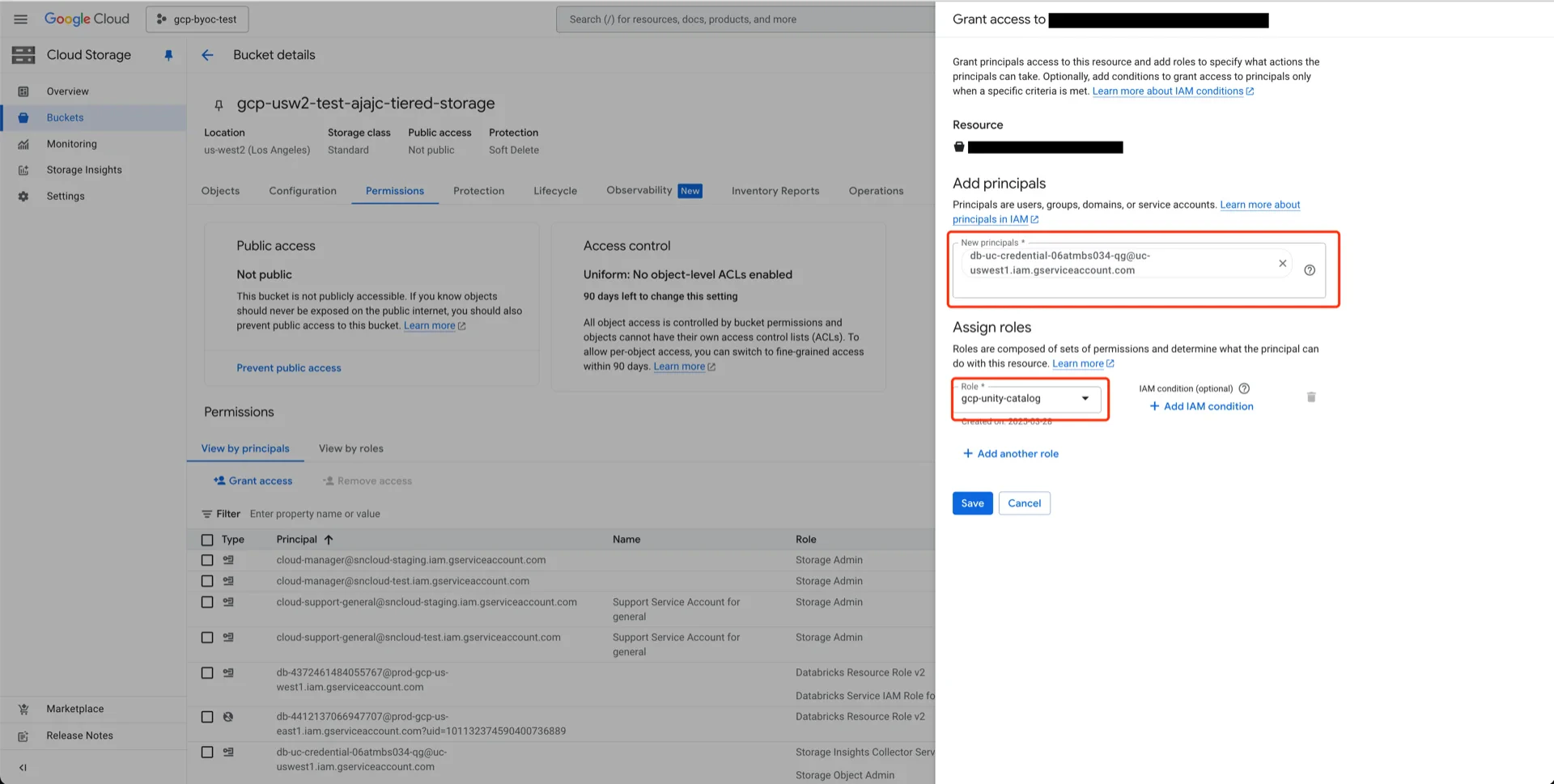The image size is (1554, 784).
Task: Sort by the Principal column arrow
Action: point(329,540)
